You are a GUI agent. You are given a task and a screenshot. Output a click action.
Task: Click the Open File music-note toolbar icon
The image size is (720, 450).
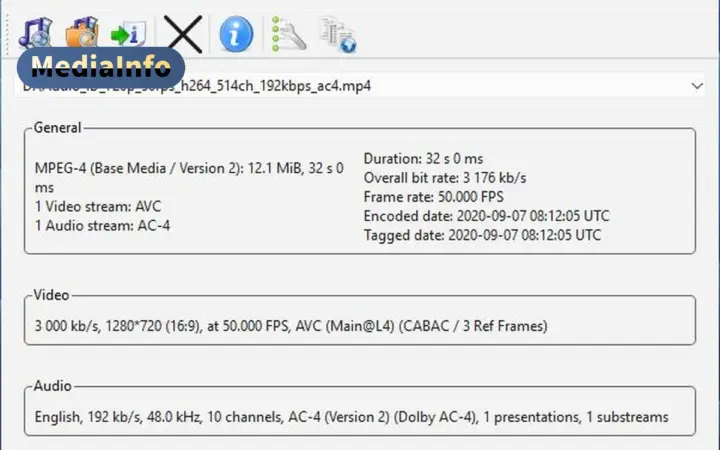35,32
